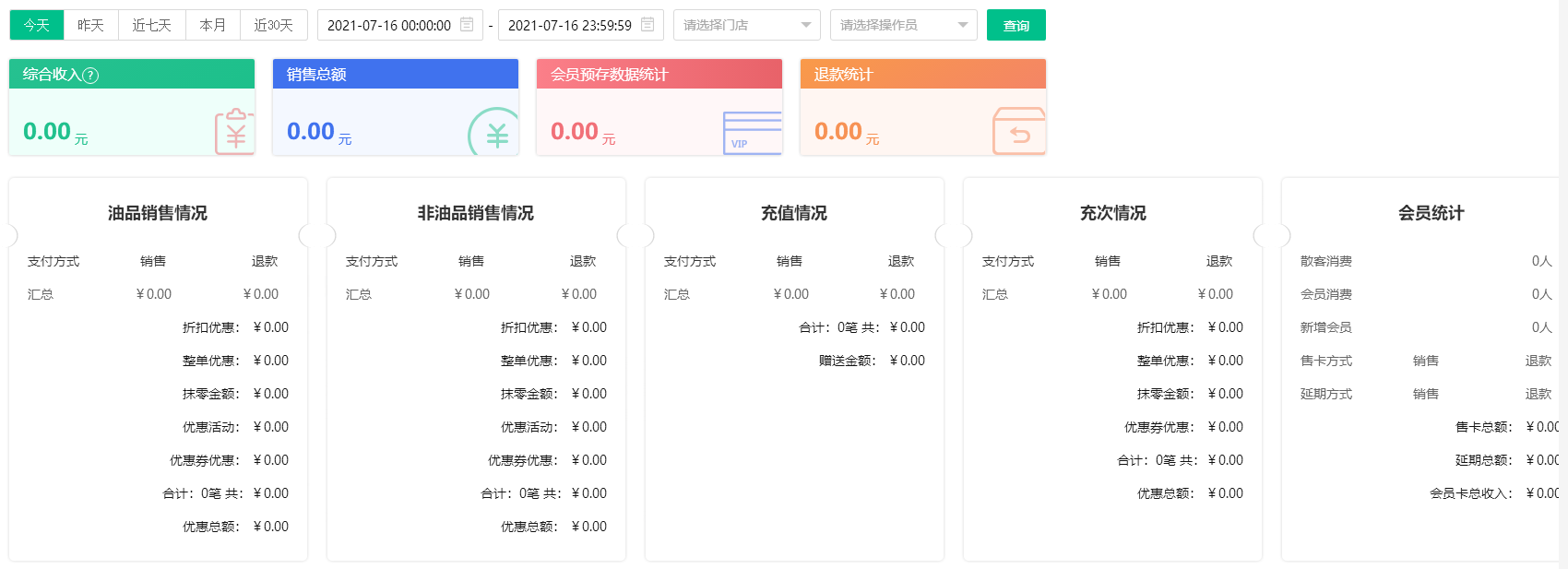The height and width of the screenshot is (569, 1568).
Task: Click the VIP card icon in 会员预存数据统计
Action: coord(752,133)
